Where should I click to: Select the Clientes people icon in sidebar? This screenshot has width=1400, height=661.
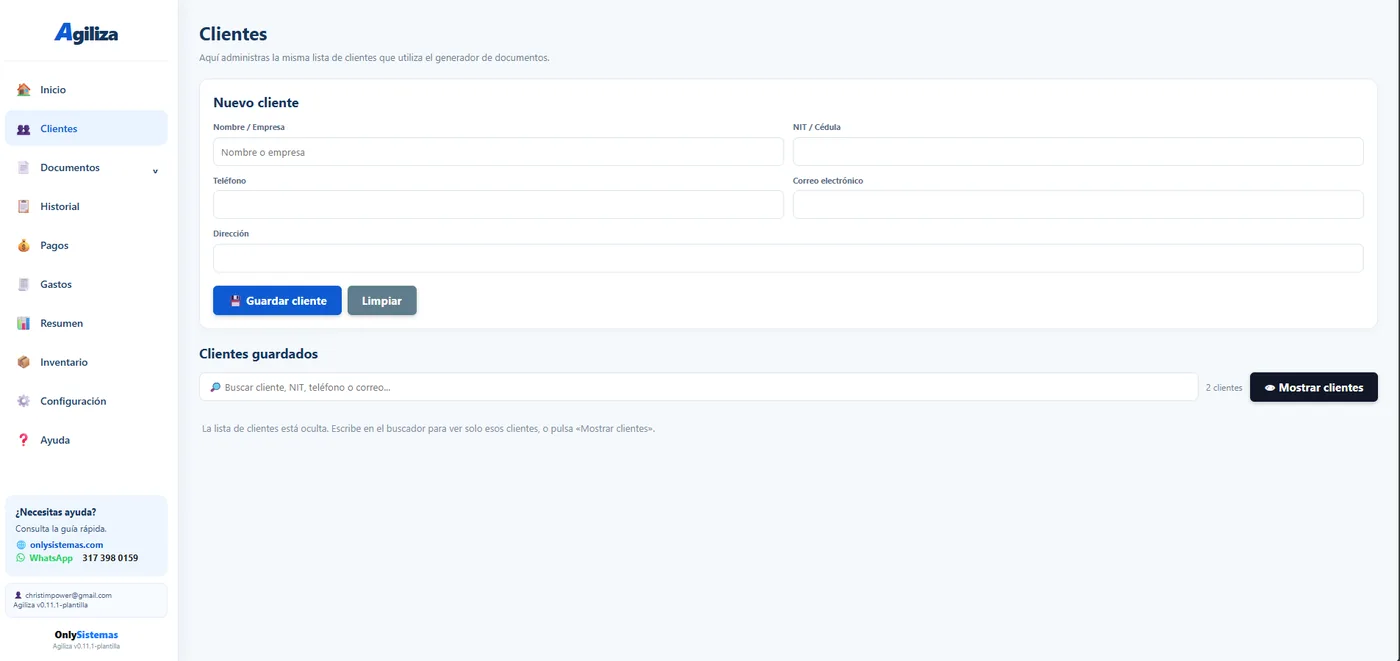pos(24,129)
